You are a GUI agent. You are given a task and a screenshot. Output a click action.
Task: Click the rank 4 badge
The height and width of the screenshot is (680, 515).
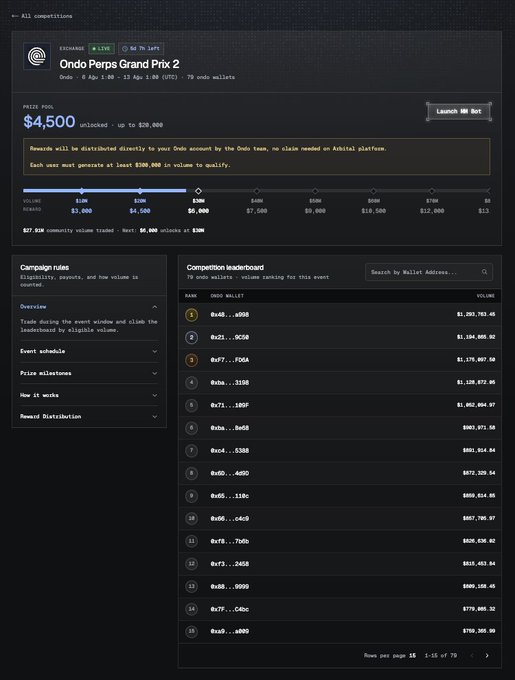click(x=191, y=382)
